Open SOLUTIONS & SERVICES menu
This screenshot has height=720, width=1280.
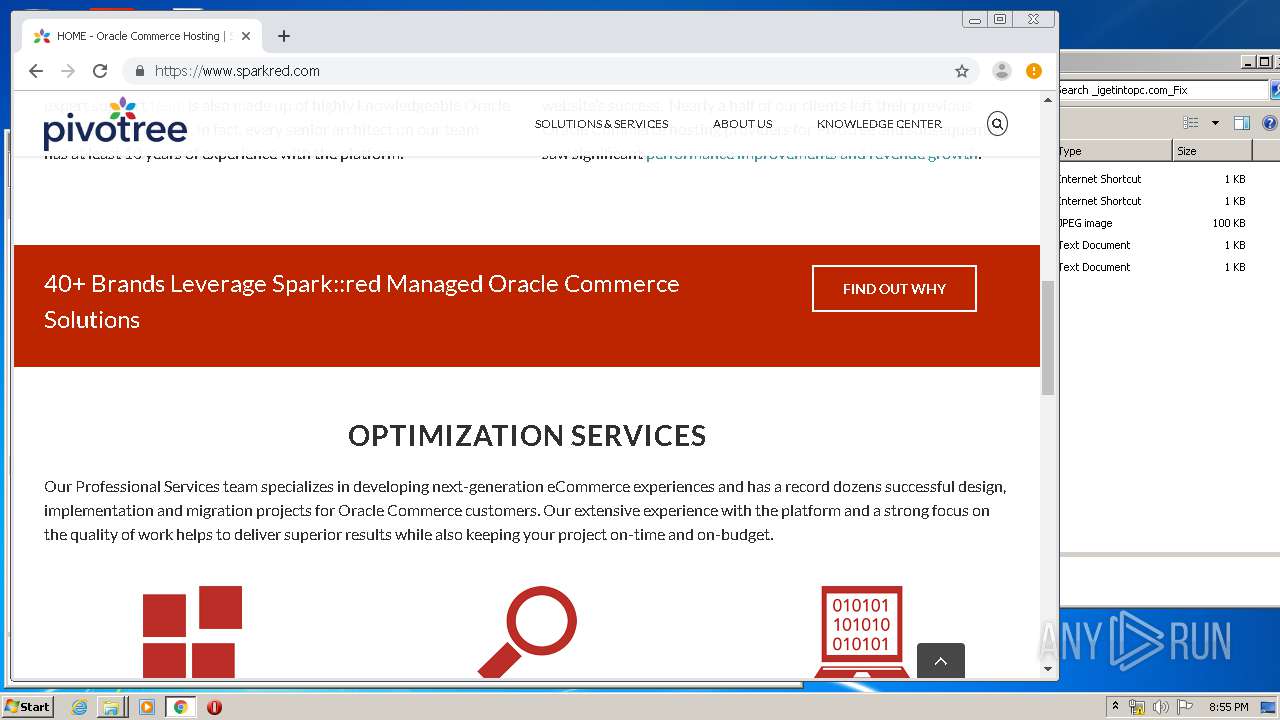601,124
